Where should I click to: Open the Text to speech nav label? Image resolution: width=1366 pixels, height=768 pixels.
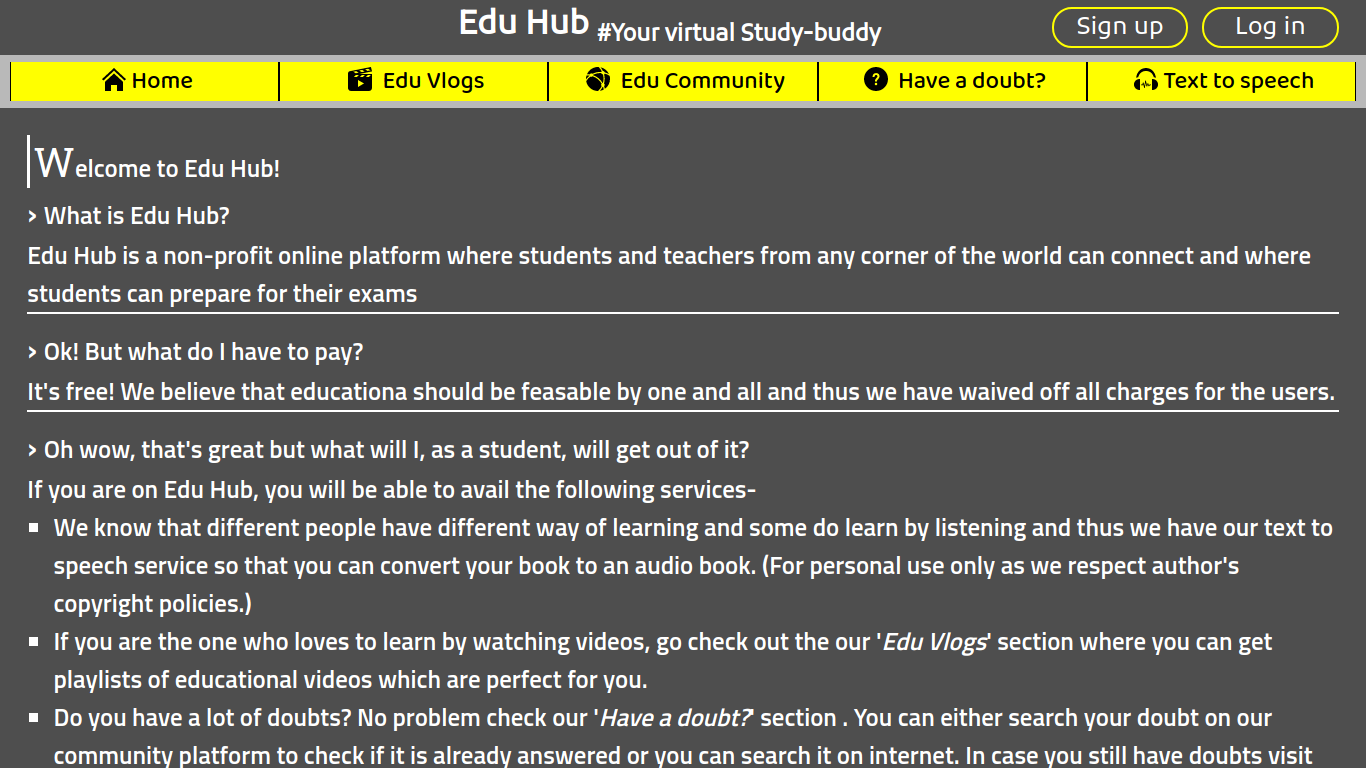coord(1238,81)
